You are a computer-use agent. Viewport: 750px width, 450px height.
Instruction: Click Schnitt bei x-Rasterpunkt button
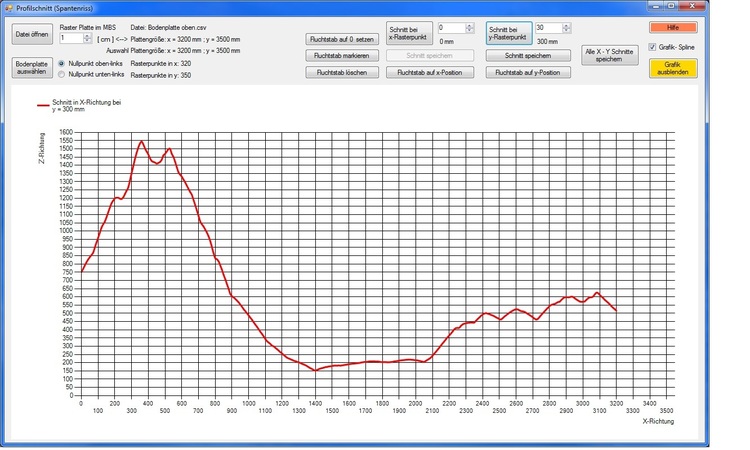click(409, 33)
